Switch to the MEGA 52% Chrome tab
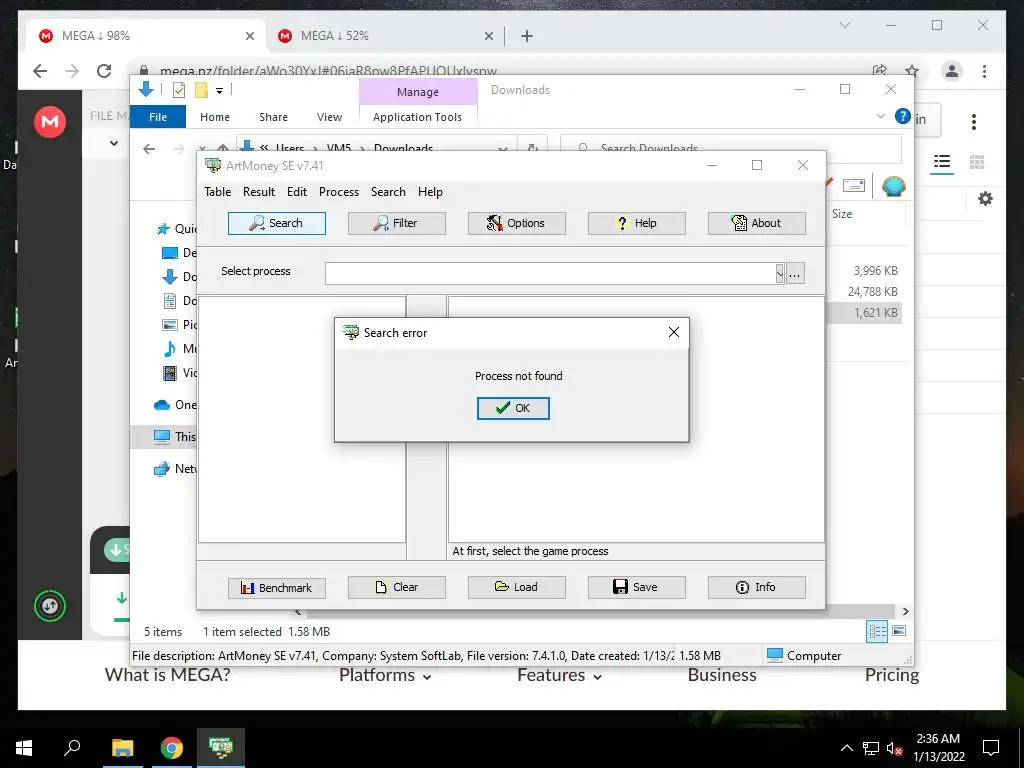This screenshot has width=1024, height=768. tap(385, 36)
